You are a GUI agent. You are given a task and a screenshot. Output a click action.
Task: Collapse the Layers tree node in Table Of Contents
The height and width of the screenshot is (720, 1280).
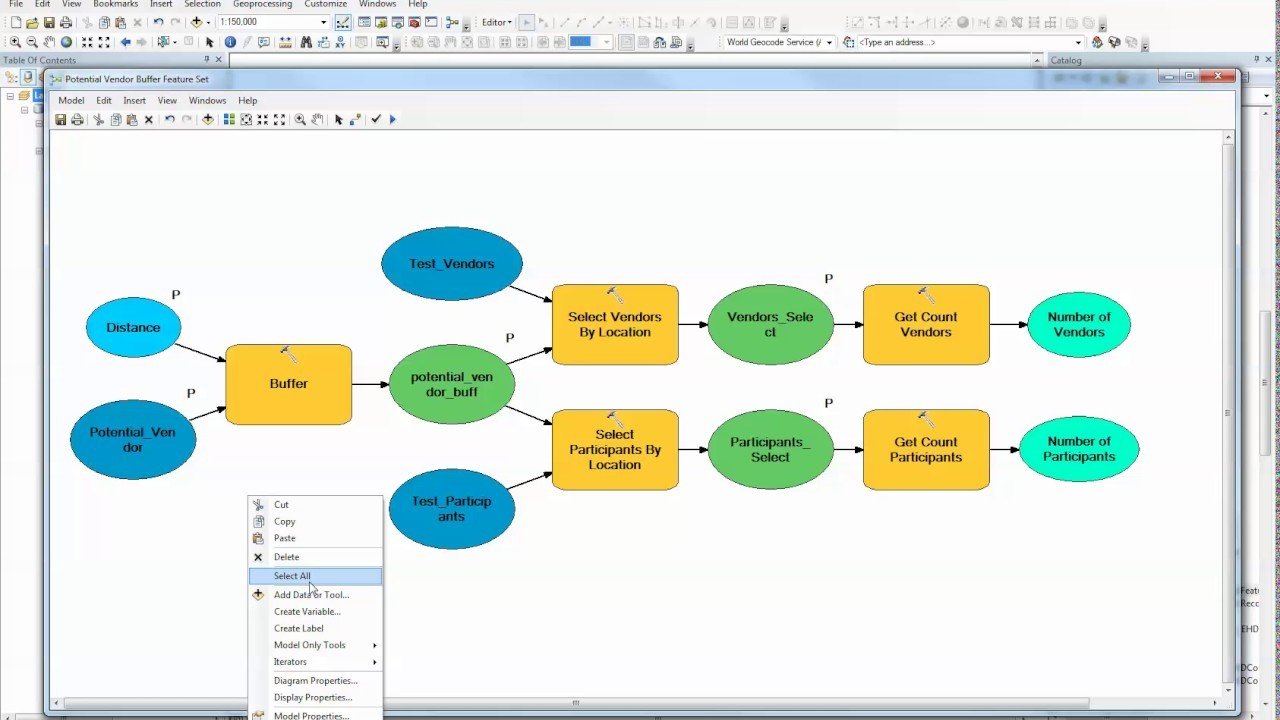click(x=10, y=96)
